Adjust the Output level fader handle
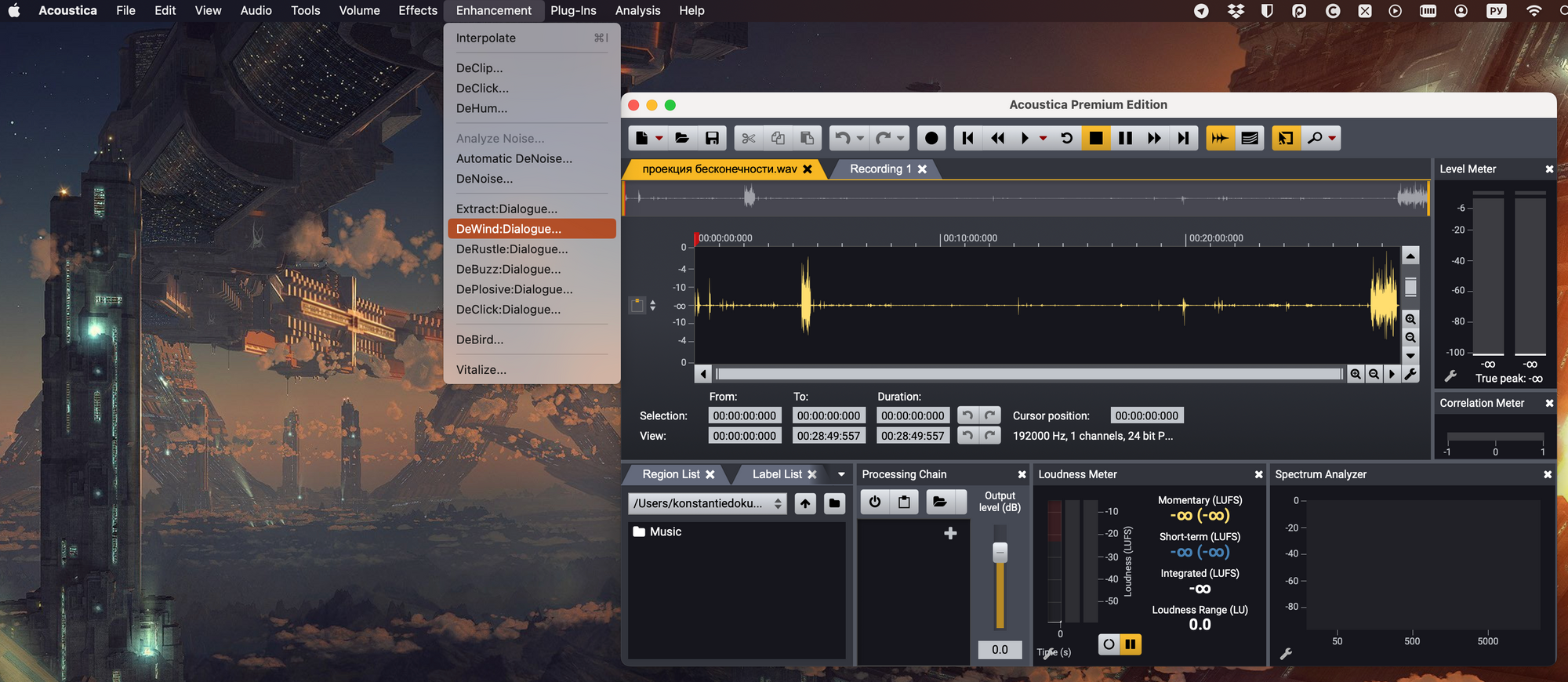Image resolution: width=1568 pixels, height=682 pixels. coord(1000,553)
